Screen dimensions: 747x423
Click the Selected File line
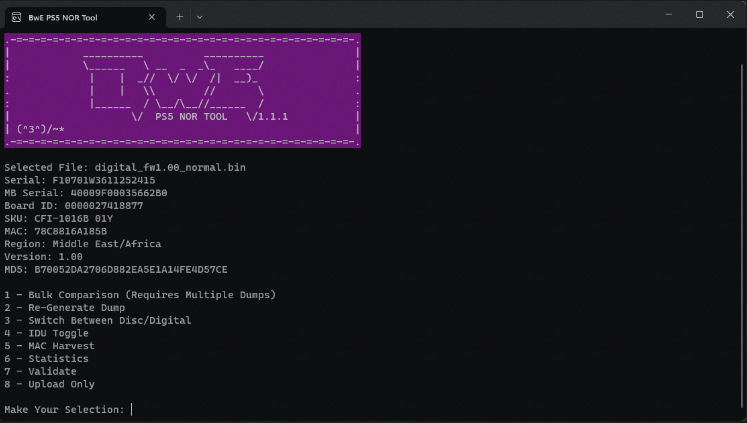tap(125, 168)
